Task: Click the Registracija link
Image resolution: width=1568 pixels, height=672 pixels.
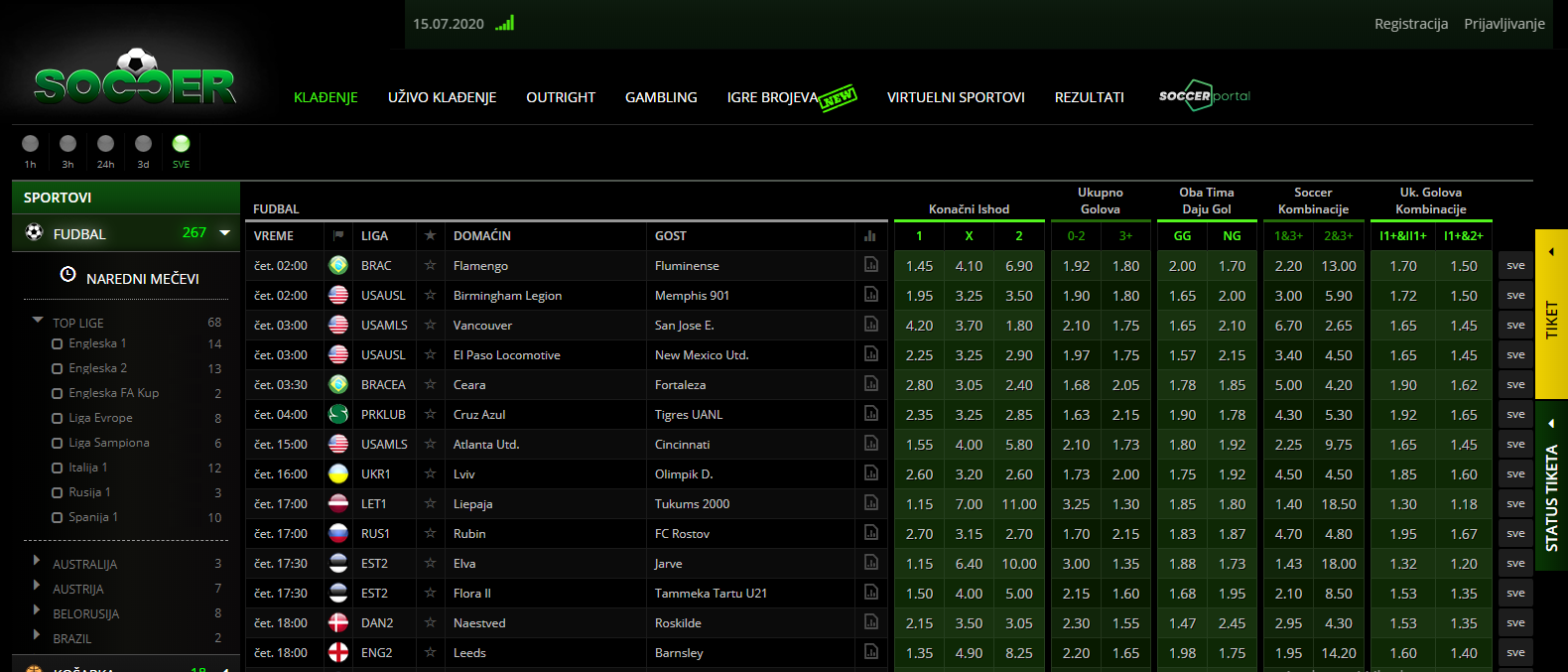Action: tap(1411, 24)
